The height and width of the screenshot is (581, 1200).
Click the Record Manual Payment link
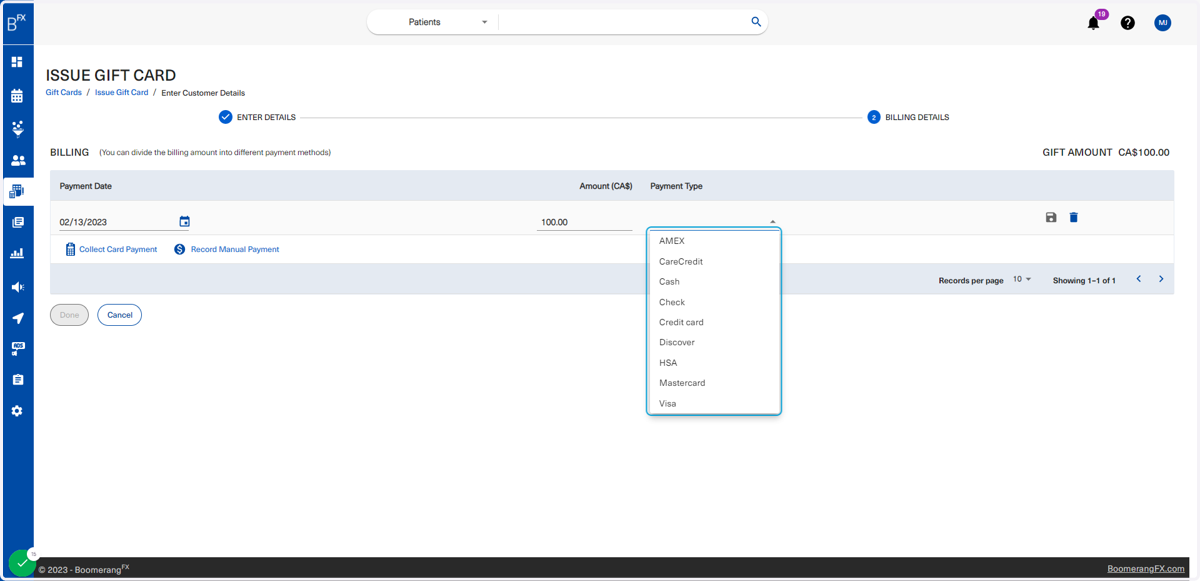pos(227,249)
